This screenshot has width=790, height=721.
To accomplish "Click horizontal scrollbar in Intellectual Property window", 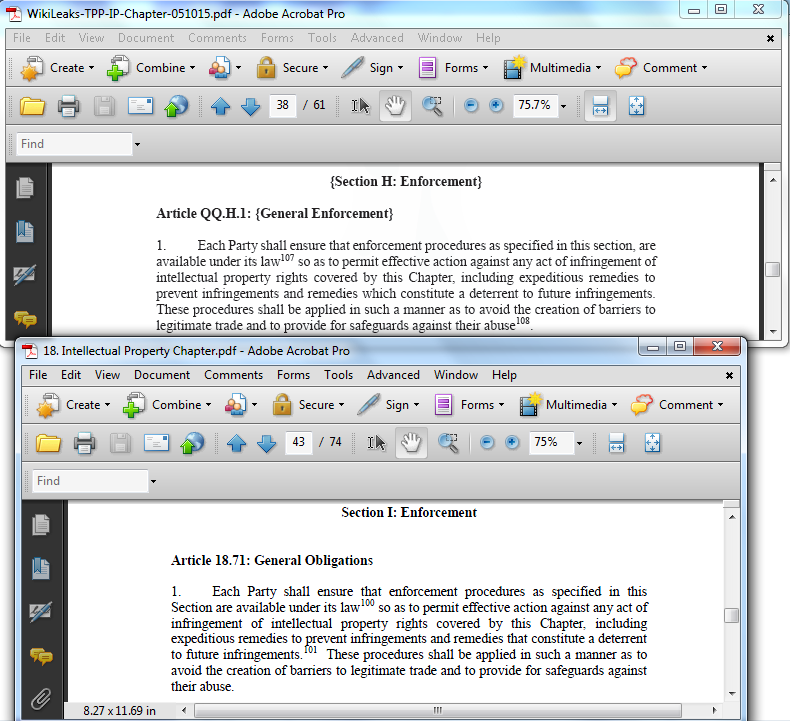I will pos(438,710).
